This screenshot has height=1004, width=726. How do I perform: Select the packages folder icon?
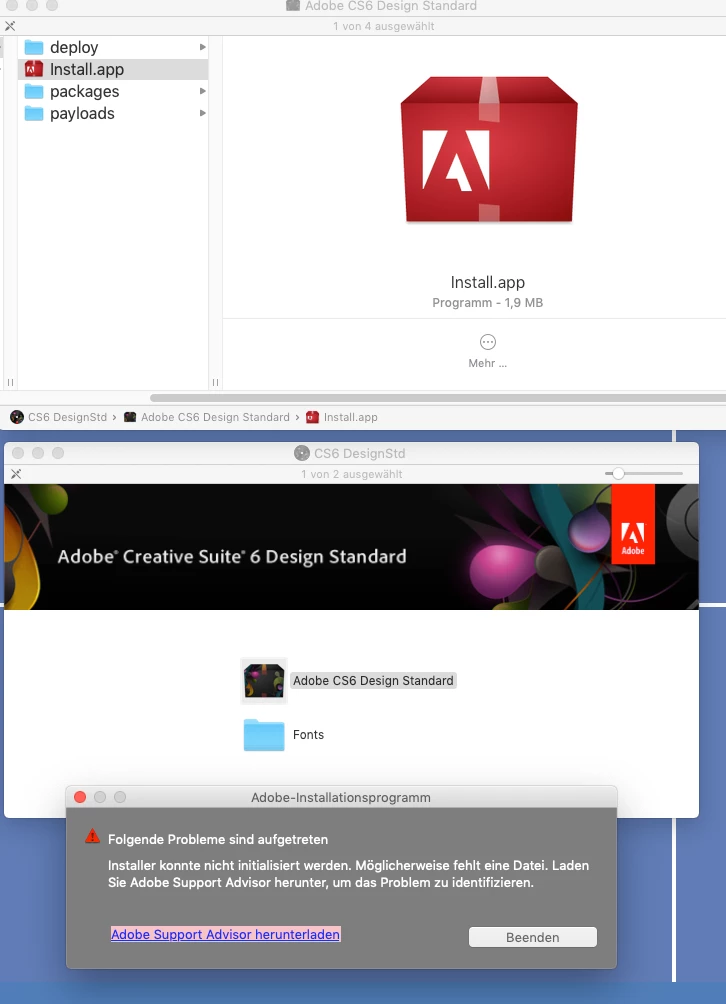coord(34,92)
